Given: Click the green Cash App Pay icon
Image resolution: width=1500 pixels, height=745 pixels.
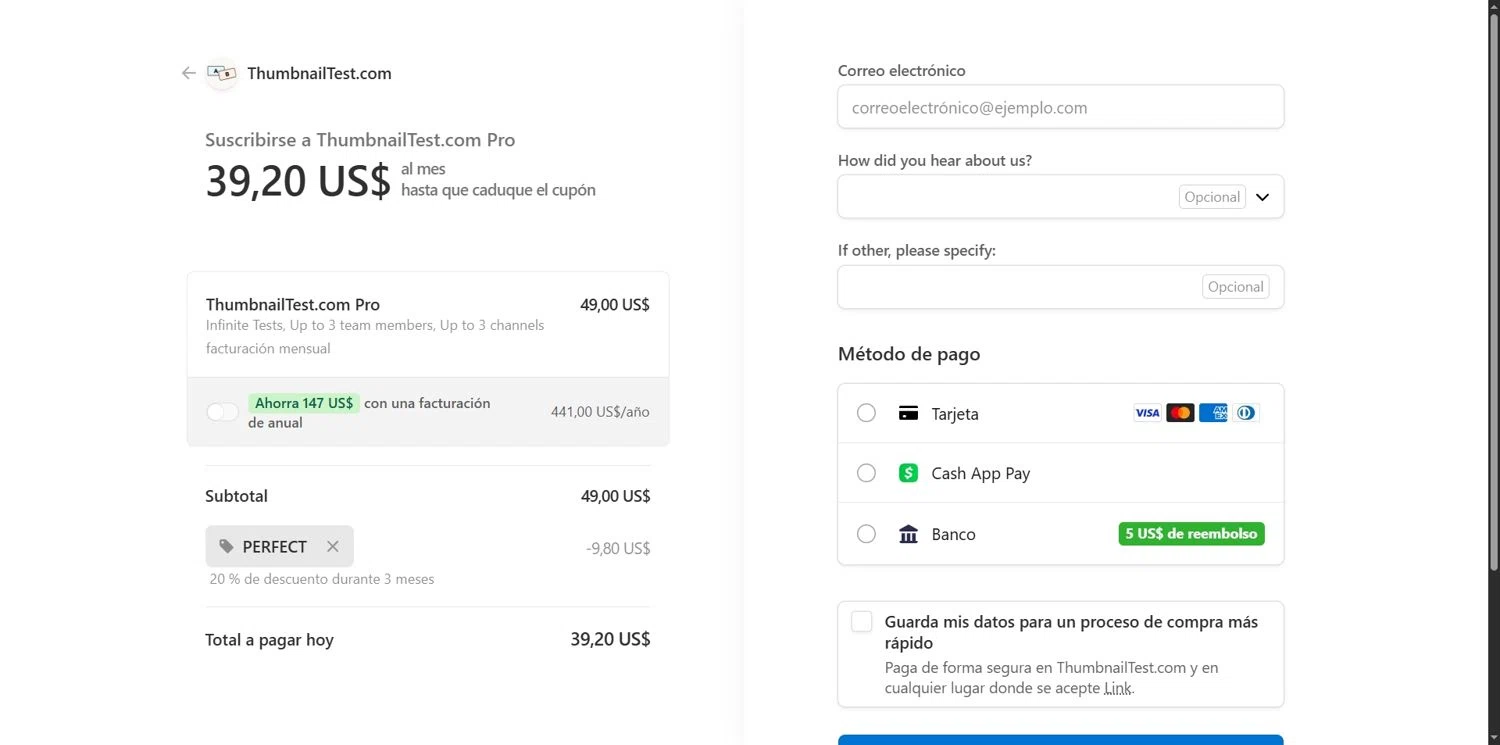Looking at the screenshot, I should click(908, 473).
